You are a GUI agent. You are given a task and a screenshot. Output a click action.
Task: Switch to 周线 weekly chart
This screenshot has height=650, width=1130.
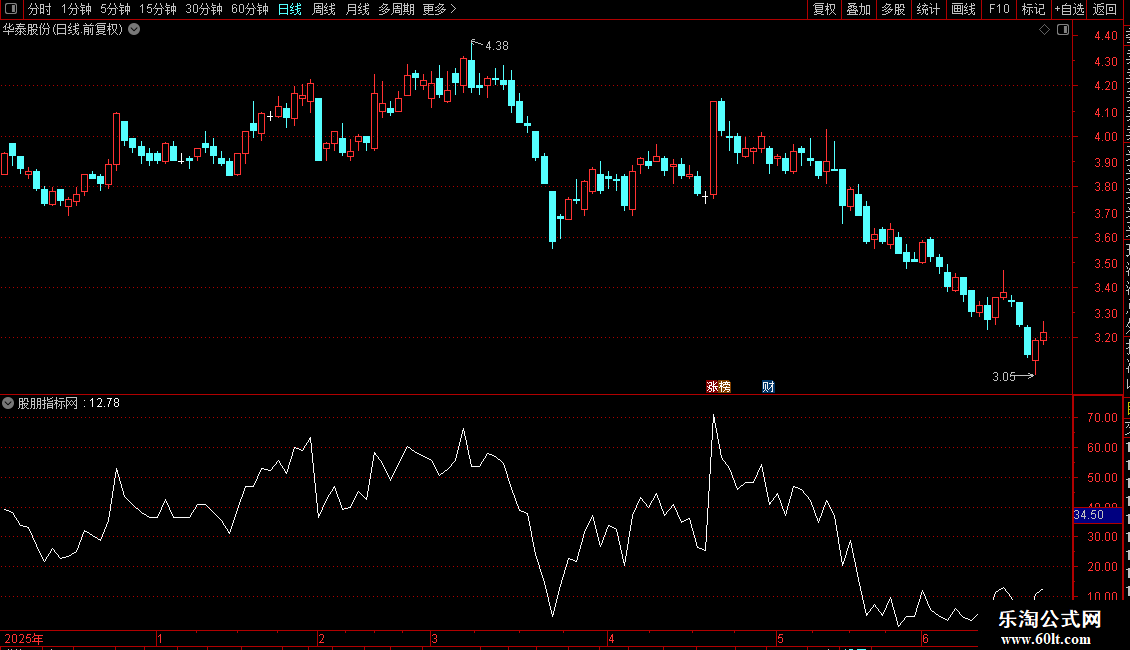(x=324, y=9)
